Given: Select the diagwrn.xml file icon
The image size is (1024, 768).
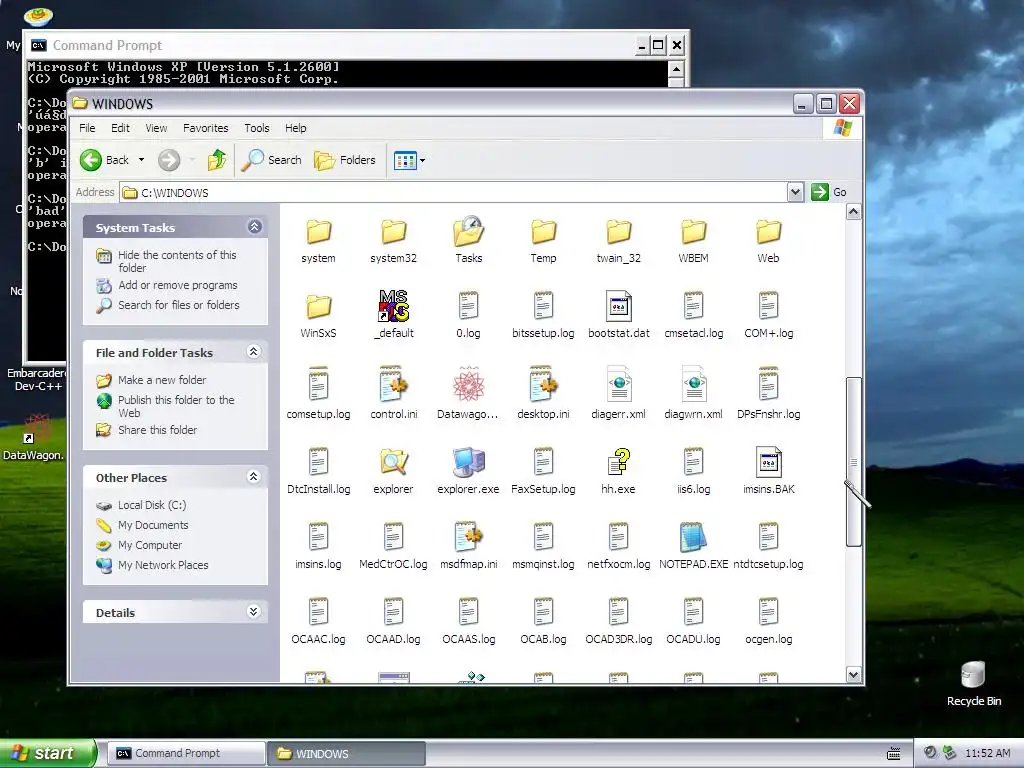Looking at the screenshot, I should 694,384.
